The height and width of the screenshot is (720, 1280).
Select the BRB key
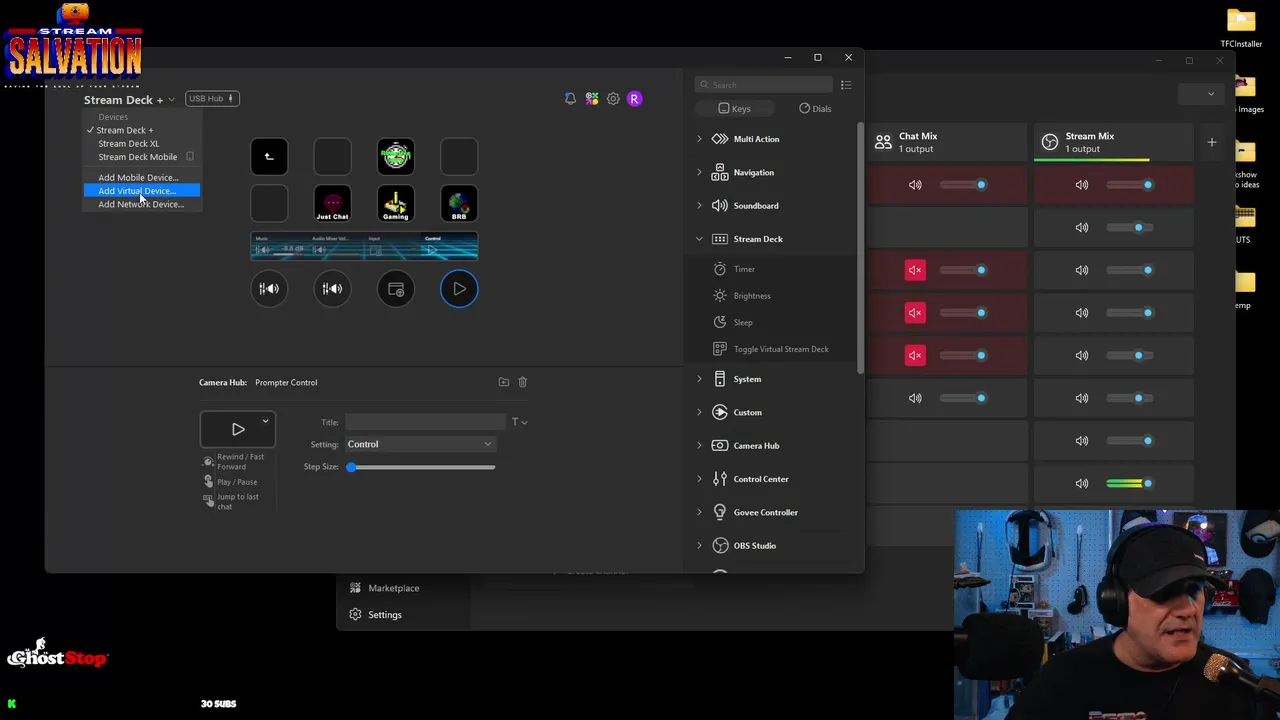coord(459,204)
